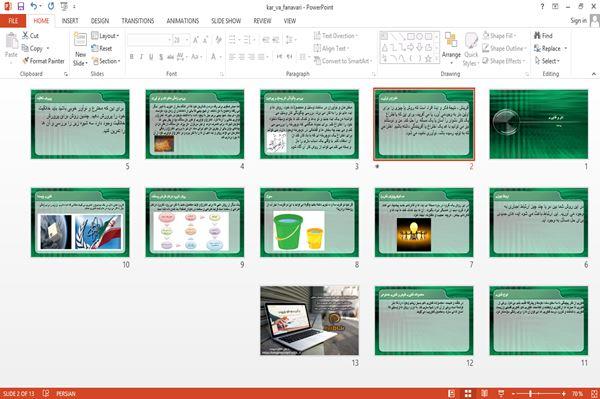Toggle Underline formatting button

[x=151, y=57]
